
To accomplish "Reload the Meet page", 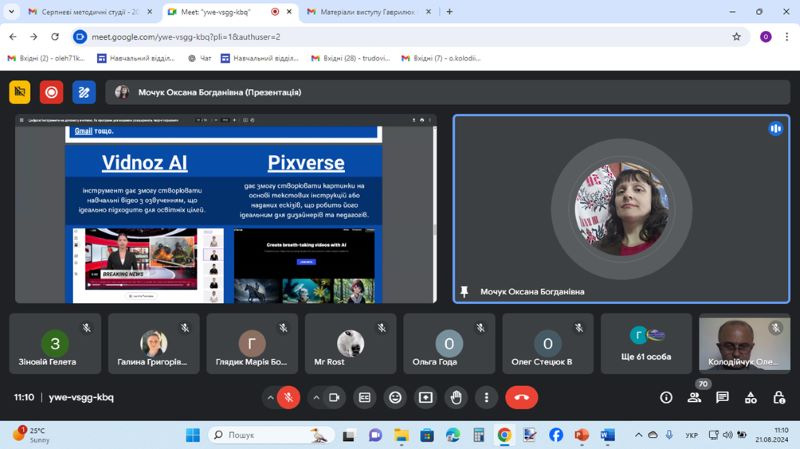I will 55,37.
